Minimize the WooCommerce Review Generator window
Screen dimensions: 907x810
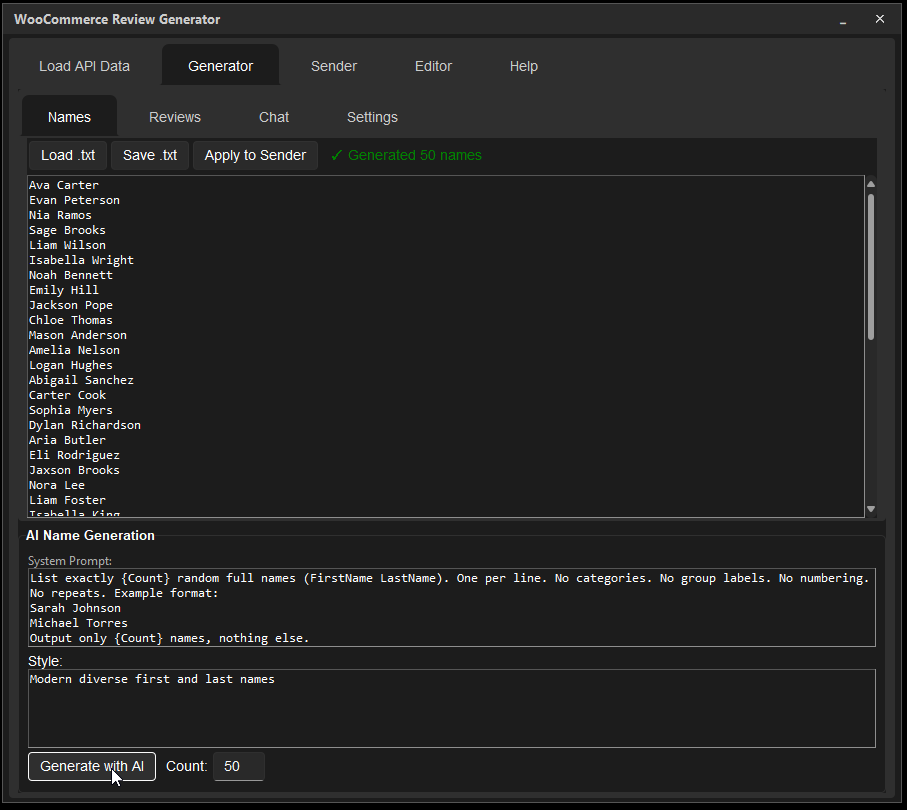pyautogui.click(x=843, y=20)
